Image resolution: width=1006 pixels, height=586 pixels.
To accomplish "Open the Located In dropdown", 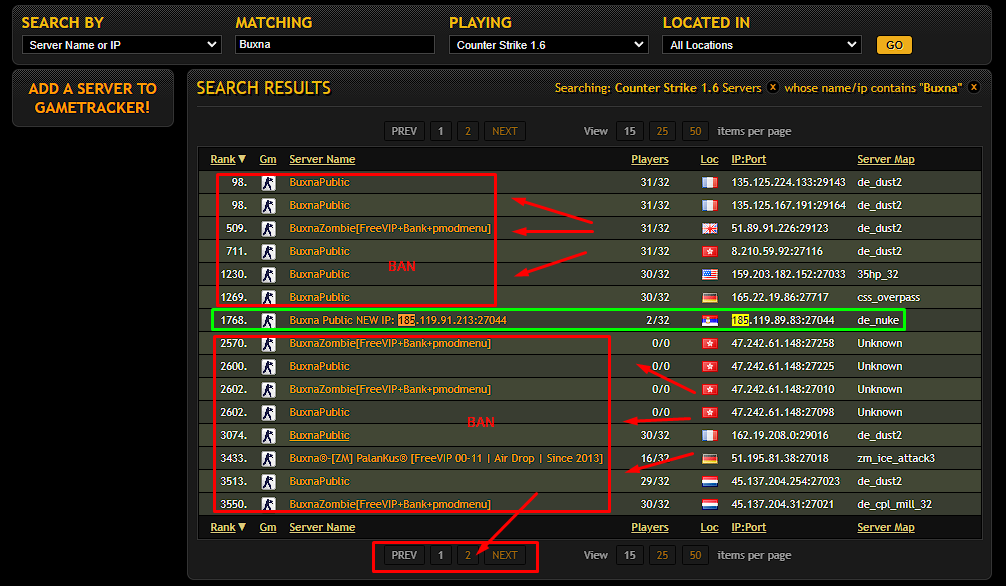I will (762, 45).
